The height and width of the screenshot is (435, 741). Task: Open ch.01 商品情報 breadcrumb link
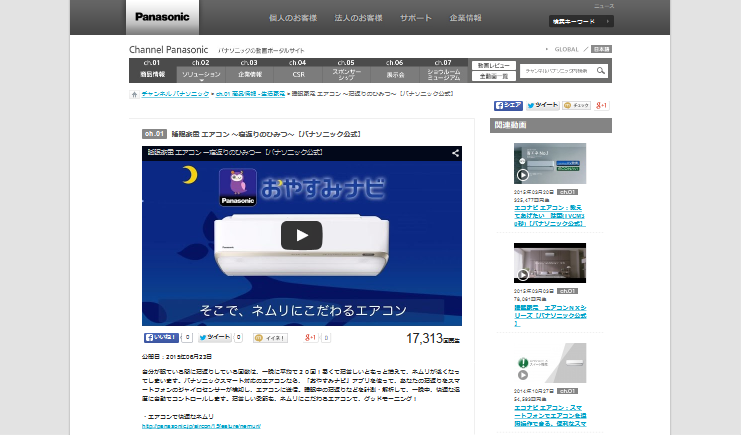pos(250,94)
